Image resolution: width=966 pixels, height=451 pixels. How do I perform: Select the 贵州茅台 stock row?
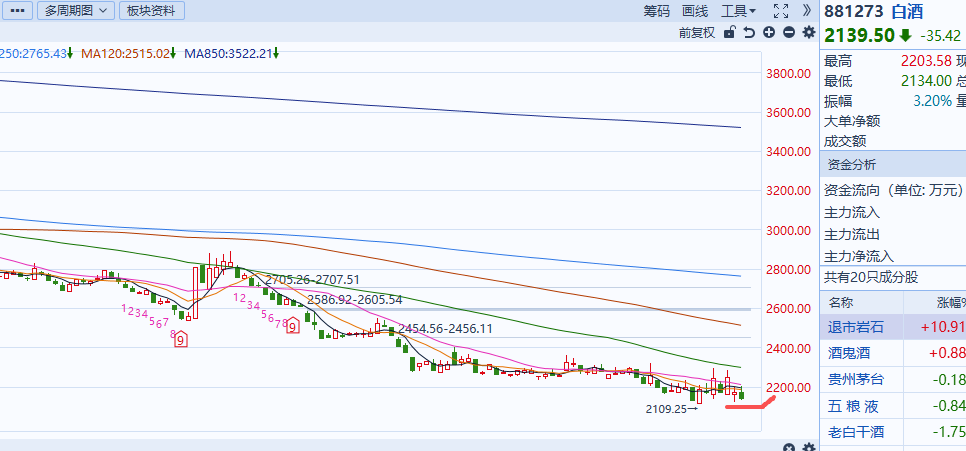[x=893, y=379]
